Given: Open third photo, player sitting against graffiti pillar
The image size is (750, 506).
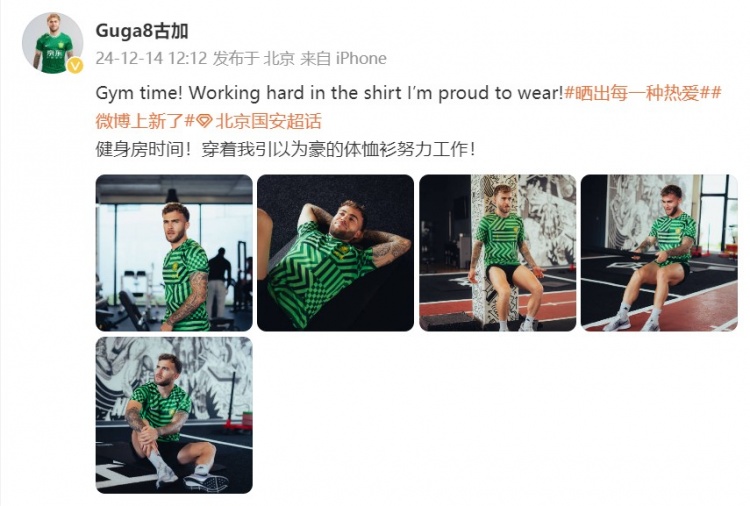Looking at the screenshot, I should coord(497,253).
